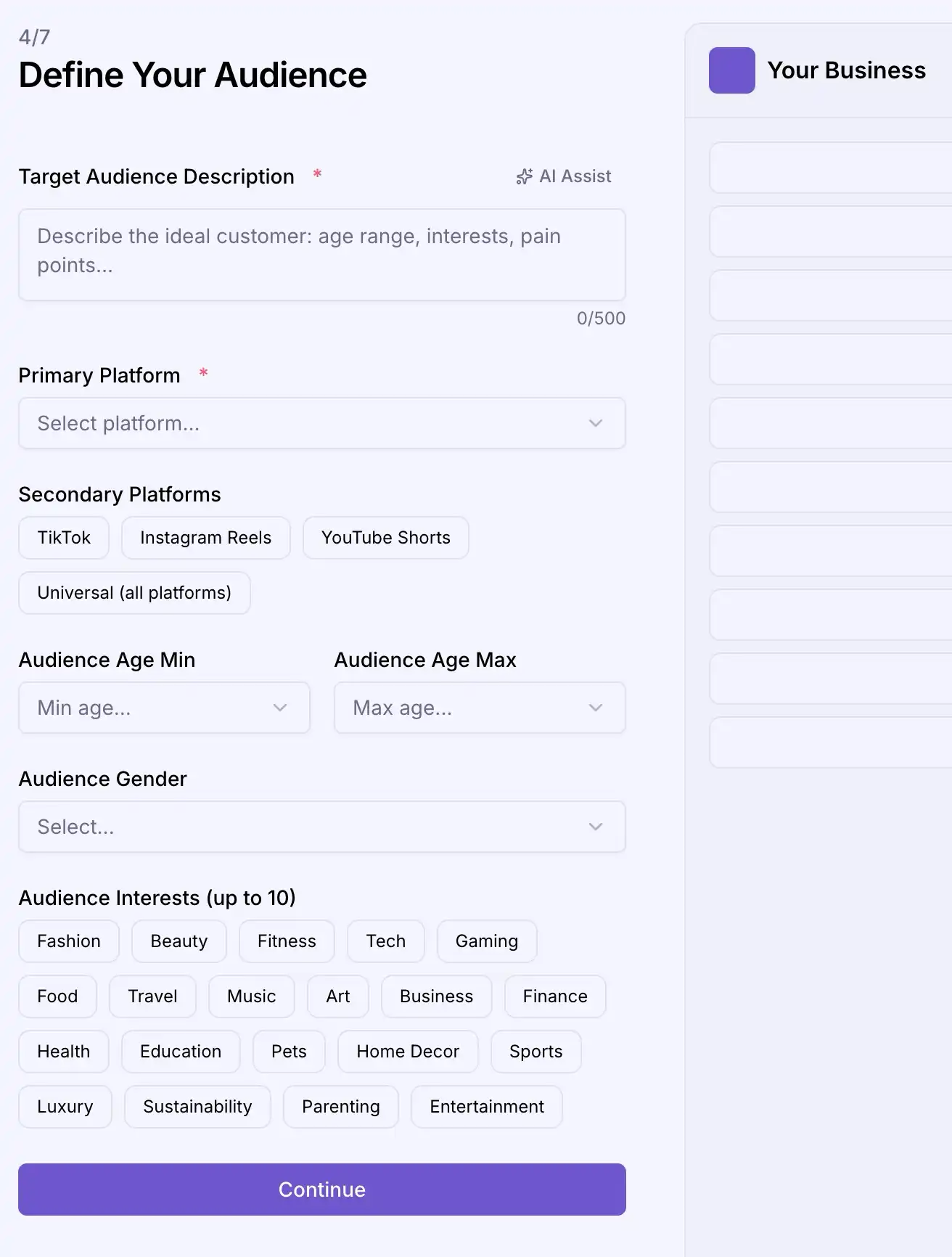
Task: Click the 4/7 step indicator text
Action: [x=34, y=37]
